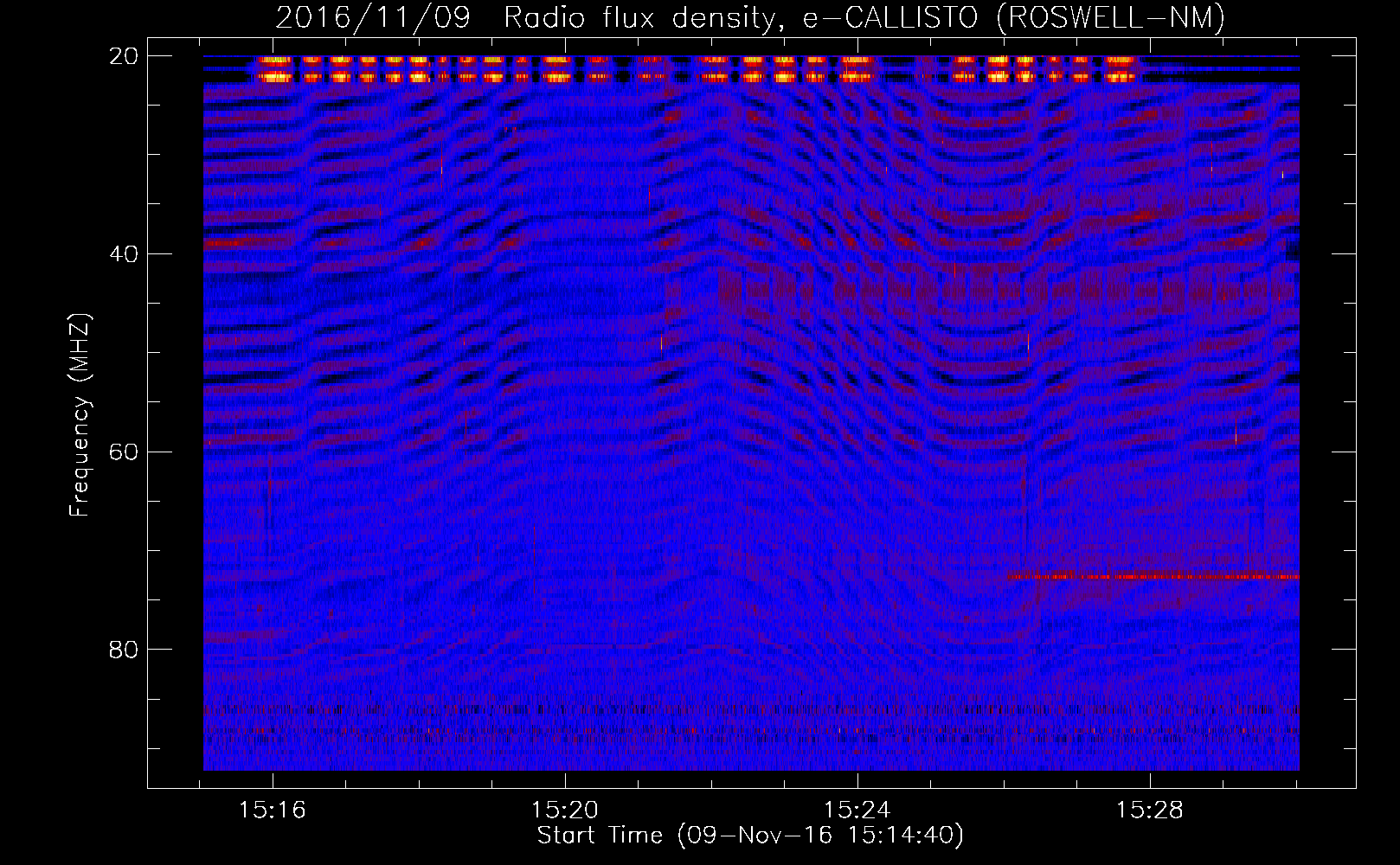Click the plot title '2016/11/09 Radio flux density'

point(750,17)
